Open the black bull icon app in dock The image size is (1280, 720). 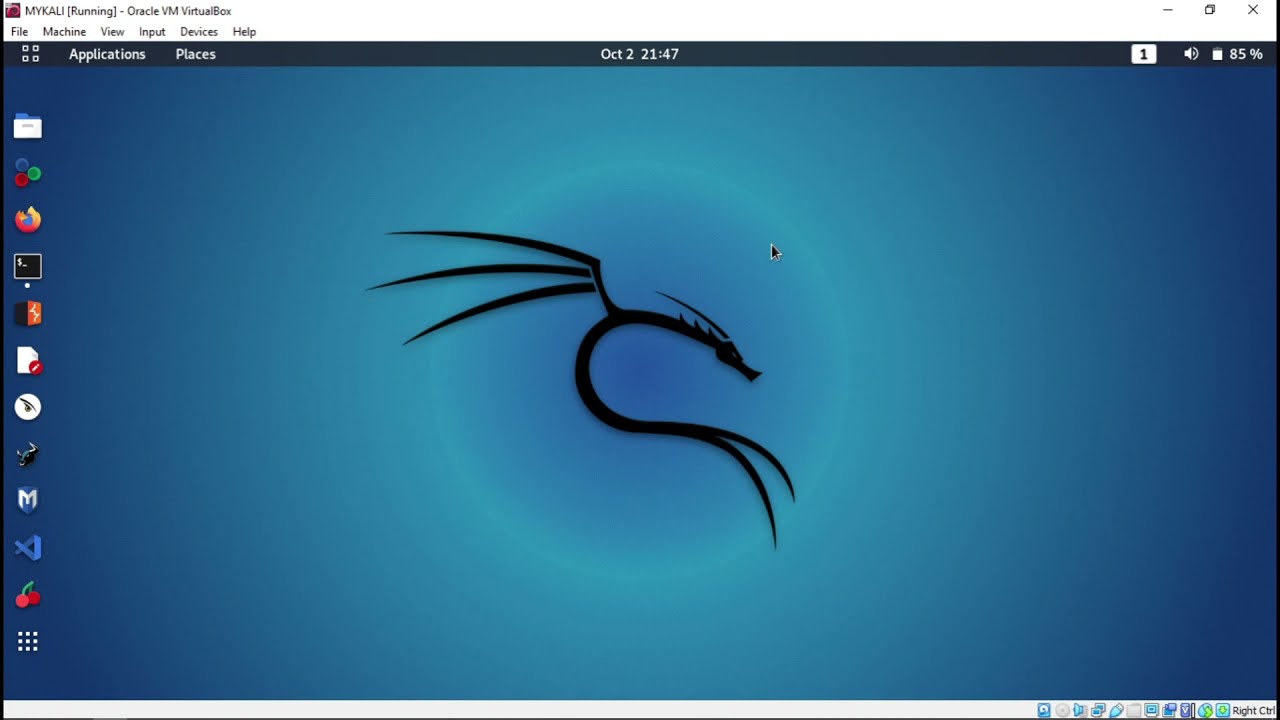click(28, 454)
